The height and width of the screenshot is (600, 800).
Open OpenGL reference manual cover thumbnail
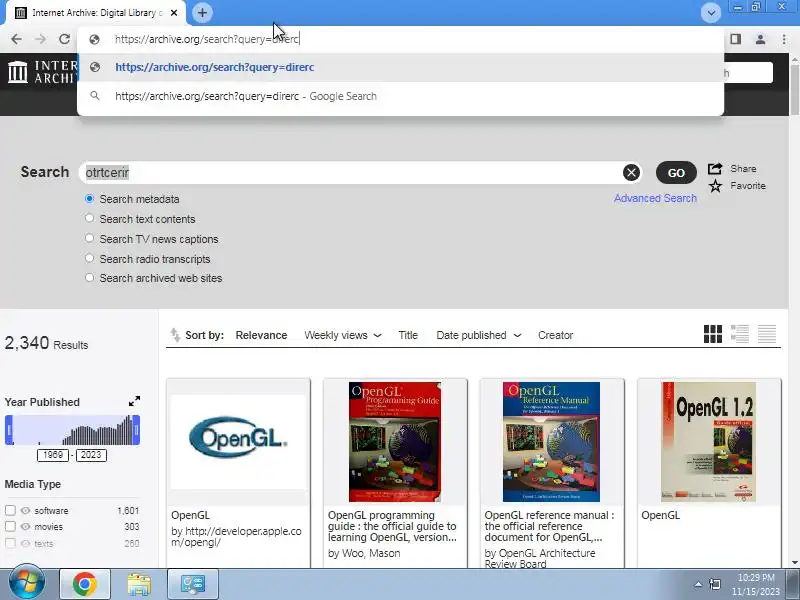coord(552,442)
